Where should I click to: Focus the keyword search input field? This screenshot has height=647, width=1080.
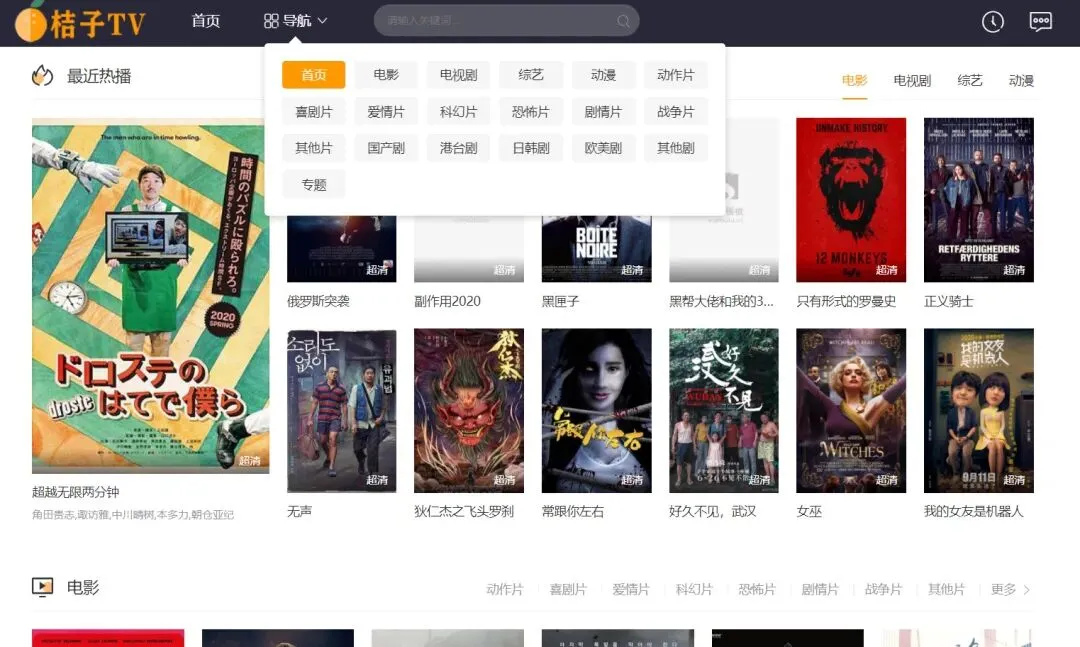(x=506, y=21)
